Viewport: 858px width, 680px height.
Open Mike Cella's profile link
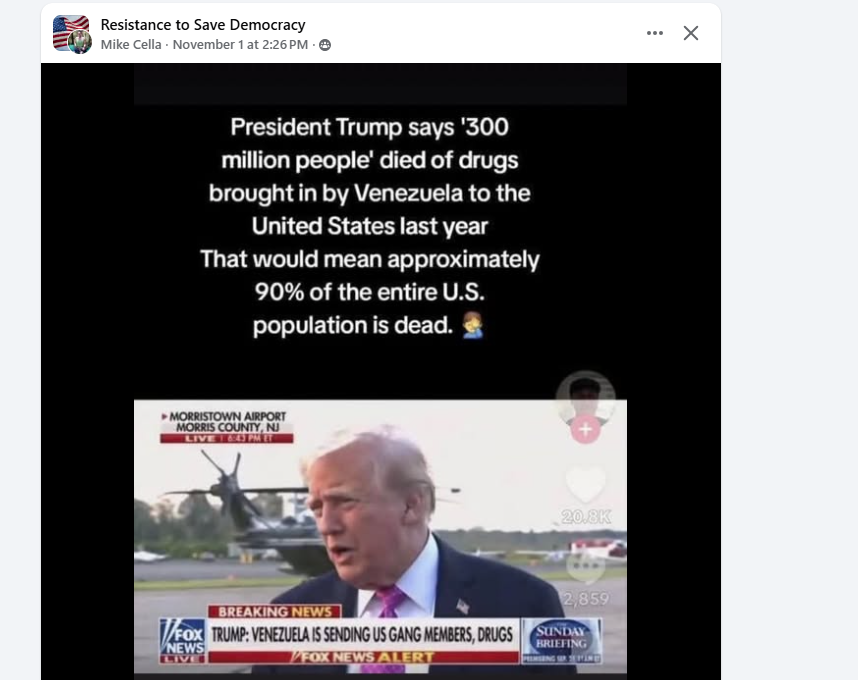tap(131, 44)
